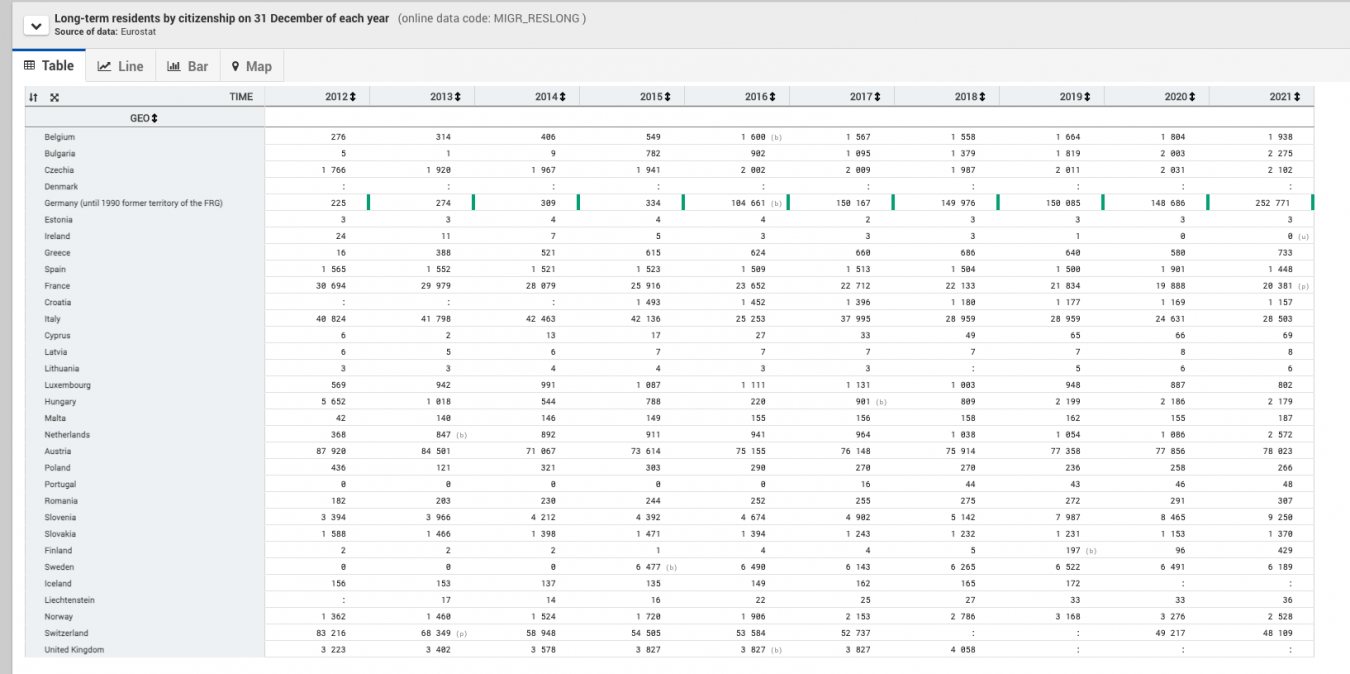Collapse the dataset title panel chevron
The height and width of the screenshot is (674, 1350).
coord(36,26)
